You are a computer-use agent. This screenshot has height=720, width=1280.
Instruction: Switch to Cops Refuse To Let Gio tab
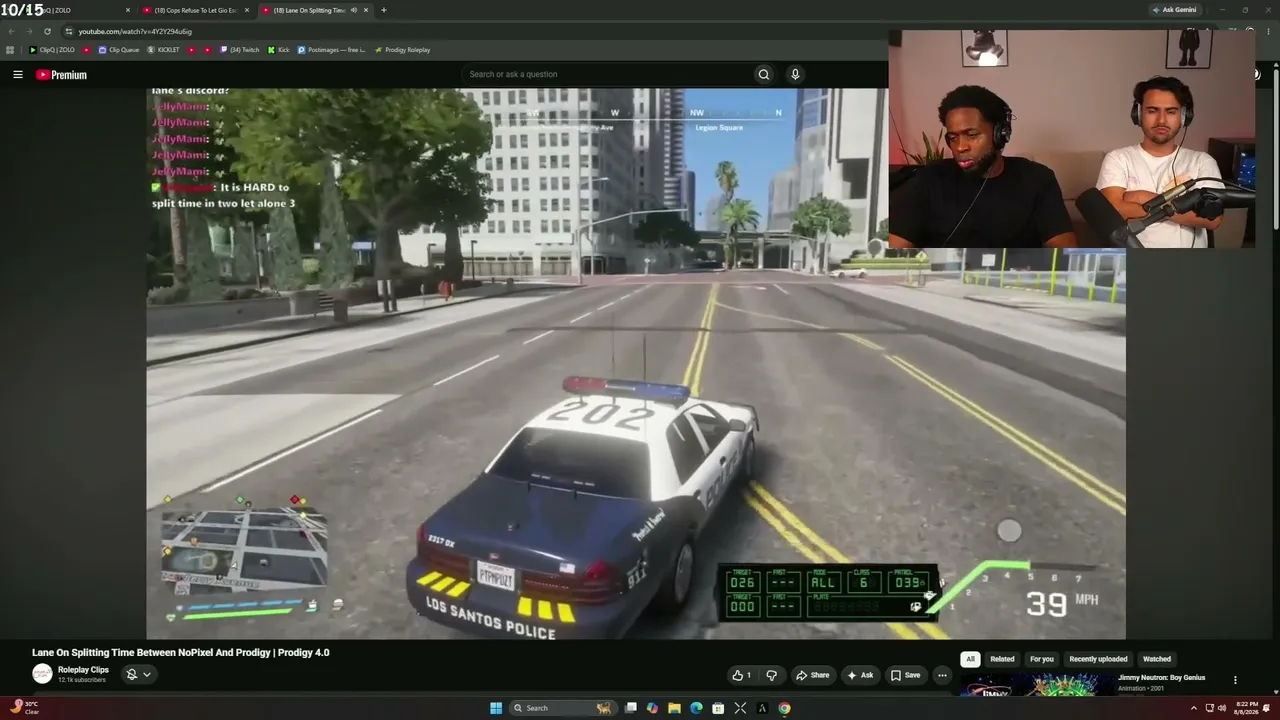(x=196, y=10)
